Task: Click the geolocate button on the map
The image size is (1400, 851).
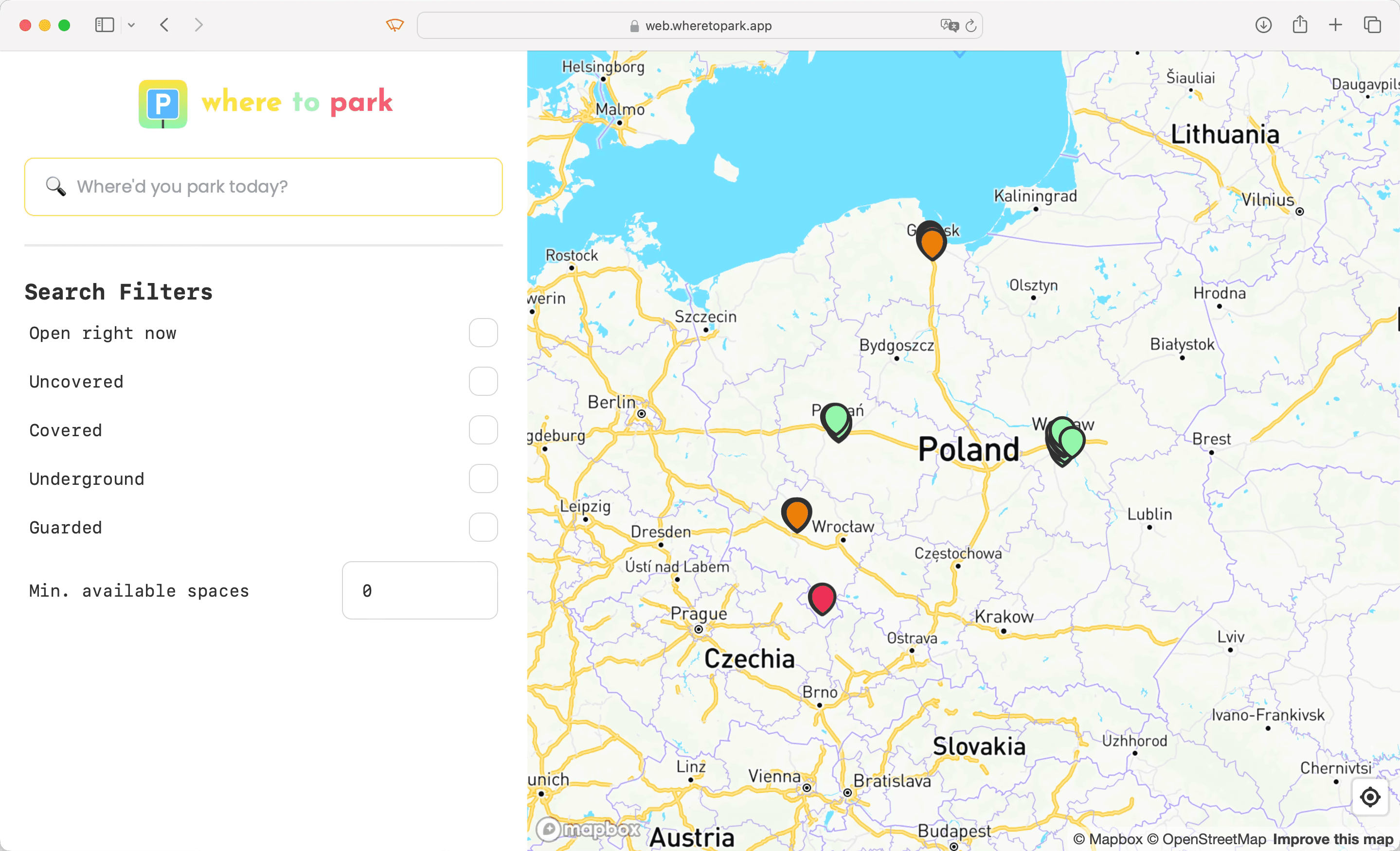Action: [1370, 797]
